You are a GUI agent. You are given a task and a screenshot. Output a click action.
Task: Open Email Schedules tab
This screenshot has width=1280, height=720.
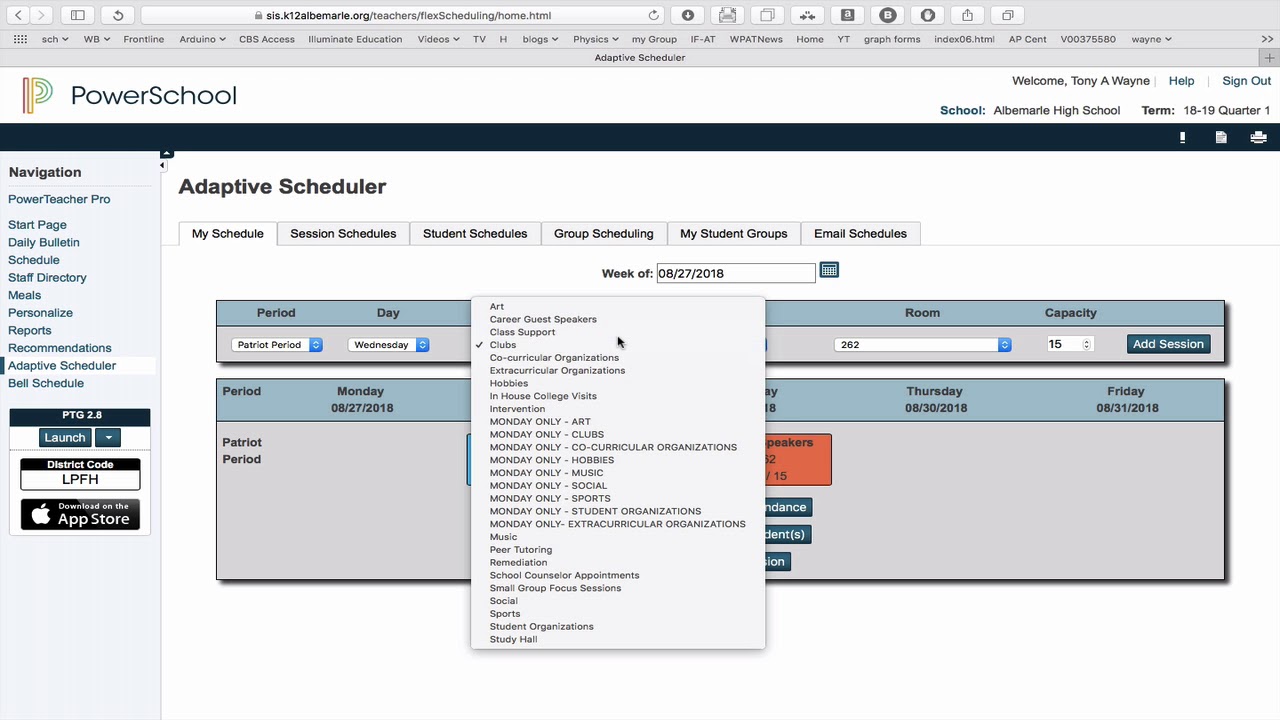860,233
